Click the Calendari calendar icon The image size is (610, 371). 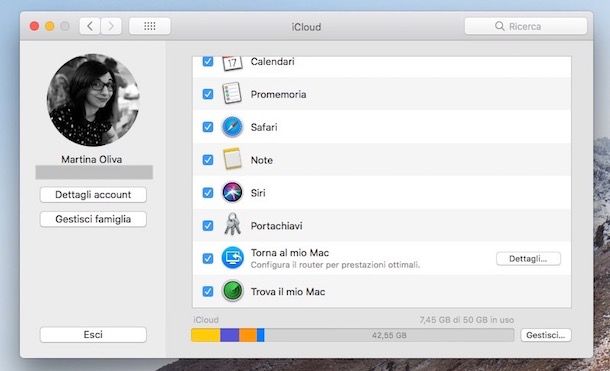point(232,63)
